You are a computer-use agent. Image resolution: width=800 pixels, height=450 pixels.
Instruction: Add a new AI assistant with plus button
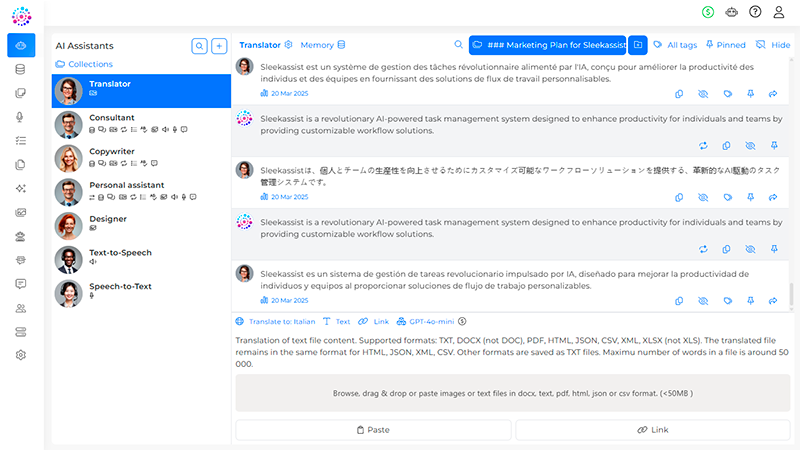[219, 46]
